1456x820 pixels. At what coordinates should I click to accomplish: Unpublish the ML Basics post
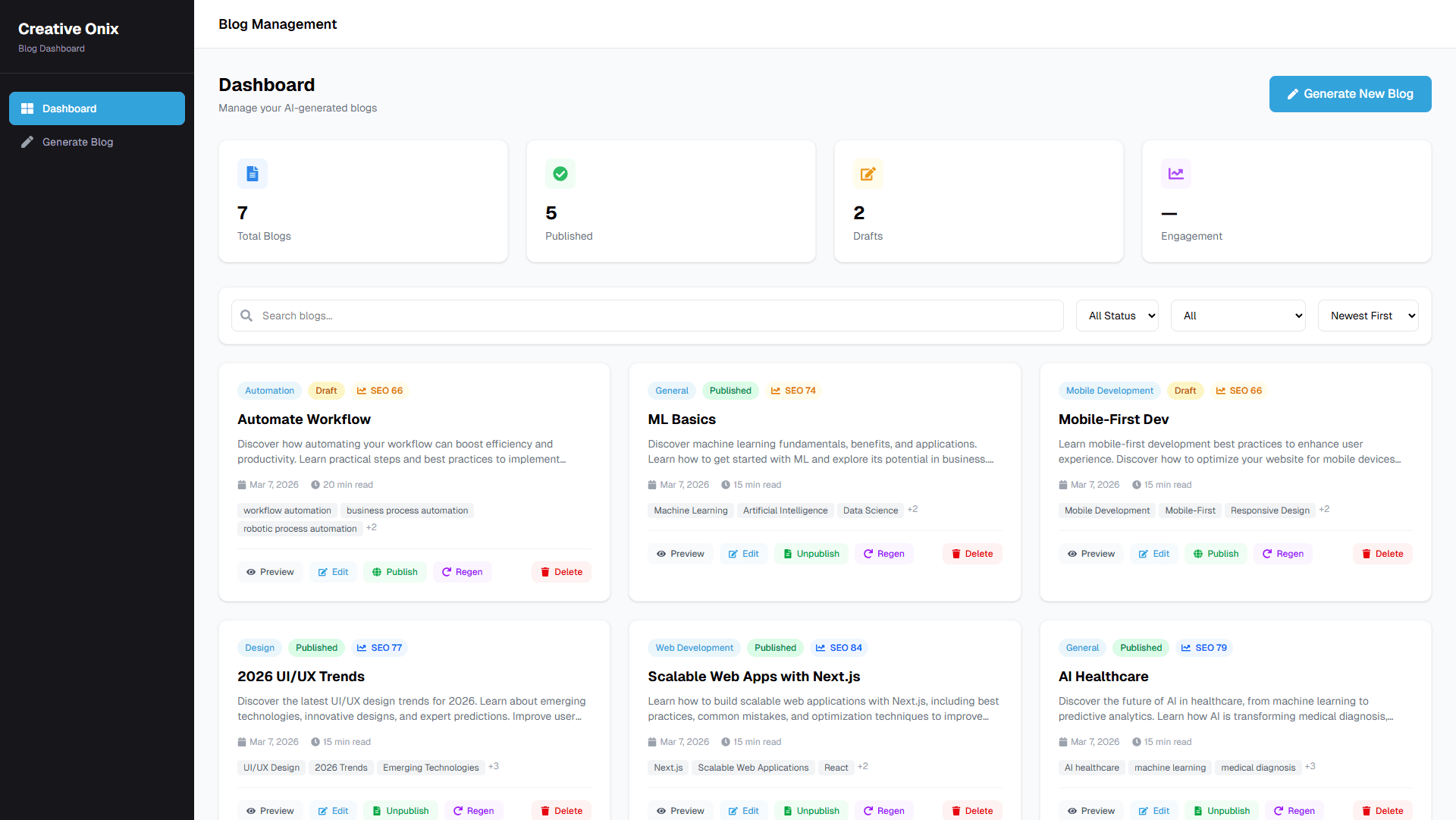811,553
